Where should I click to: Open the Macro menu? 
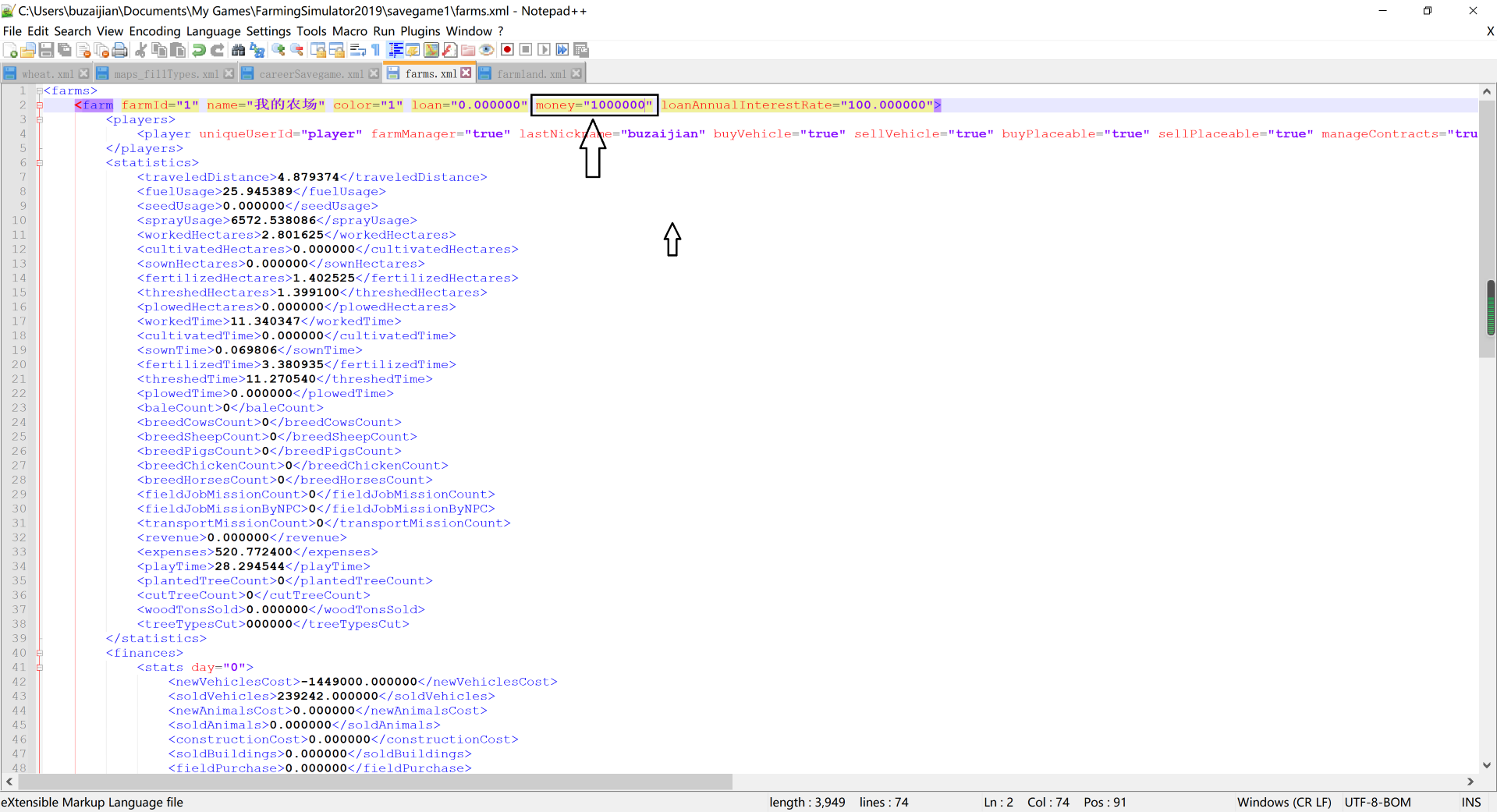349,31
